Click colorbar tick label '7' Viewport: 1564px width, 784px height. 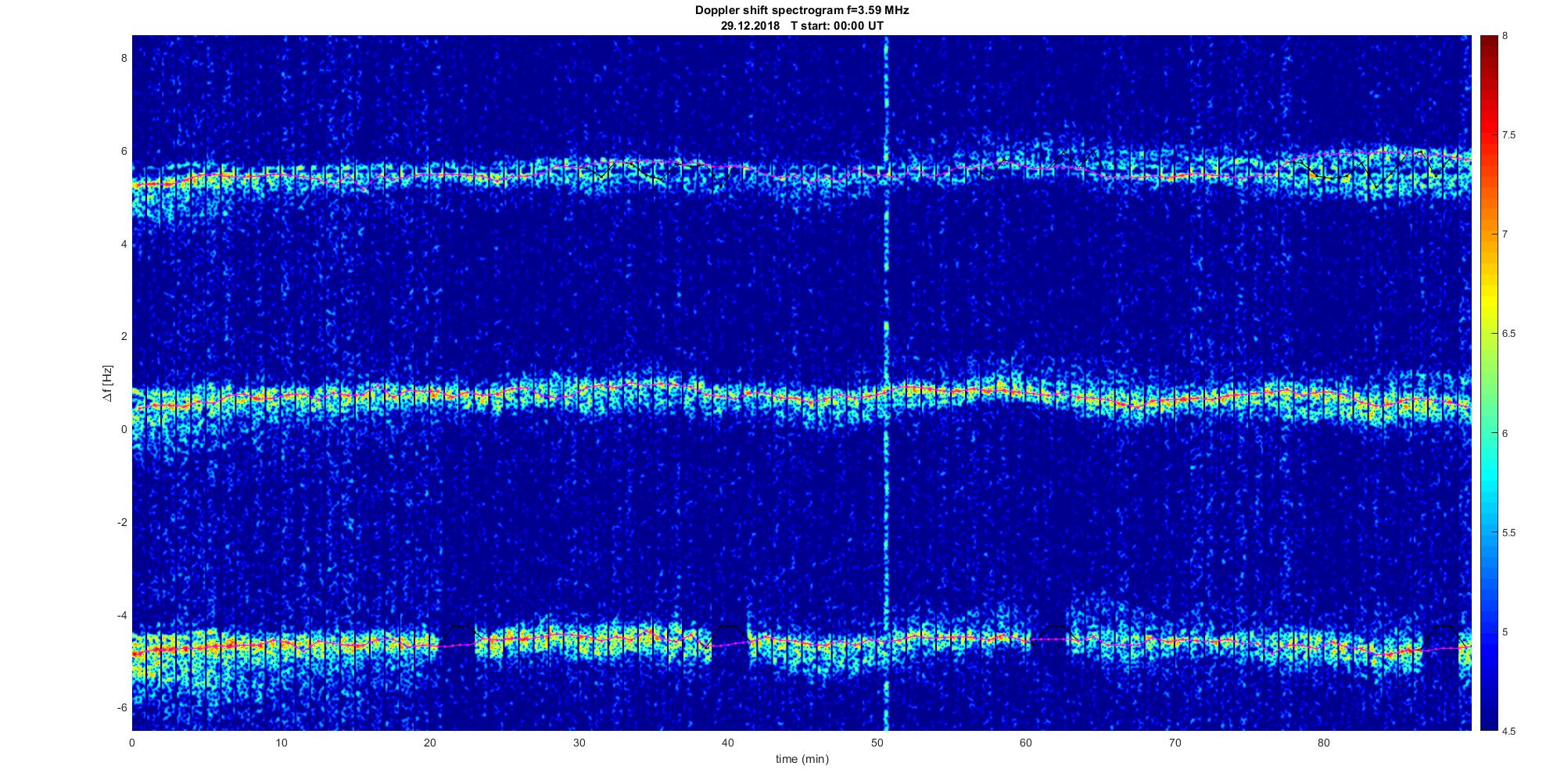pyautogui.click(x=1505, y=234)
